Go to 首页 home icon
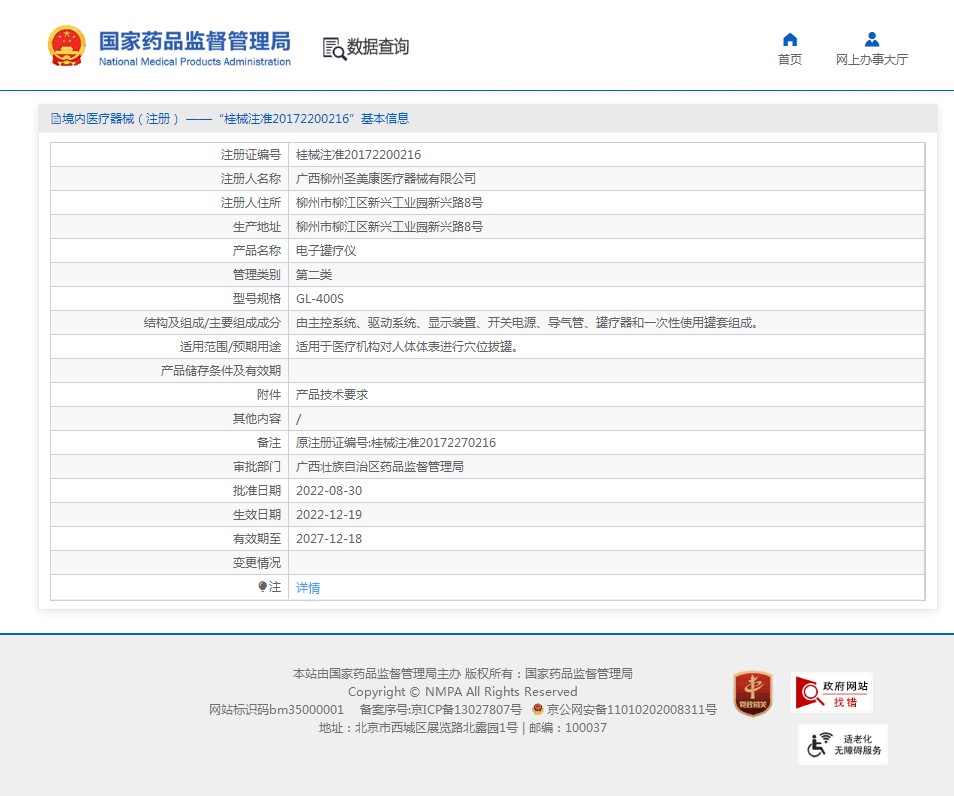954x796 pixels. coord(789,40)
